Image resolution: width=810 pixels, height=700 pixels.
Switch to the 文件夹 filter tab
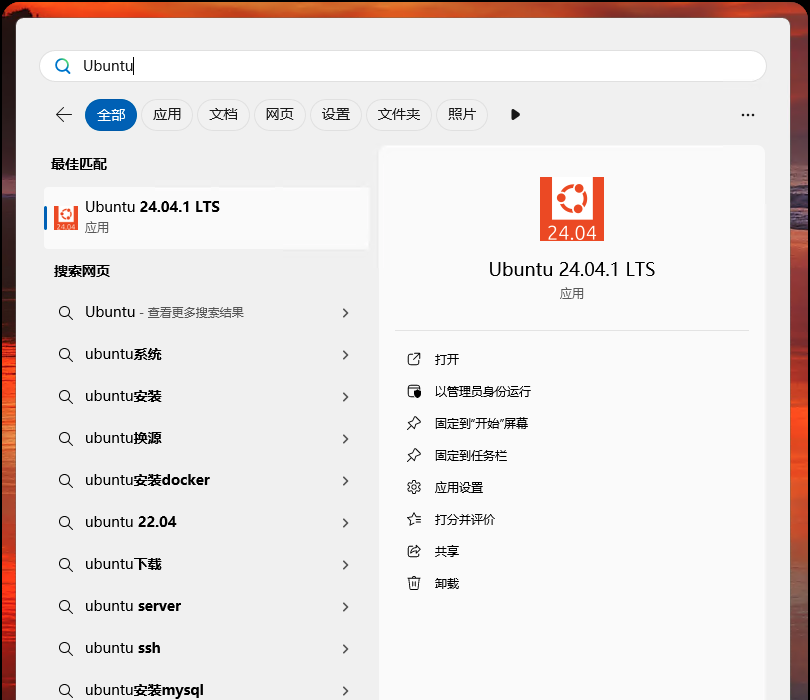point(399,115)
